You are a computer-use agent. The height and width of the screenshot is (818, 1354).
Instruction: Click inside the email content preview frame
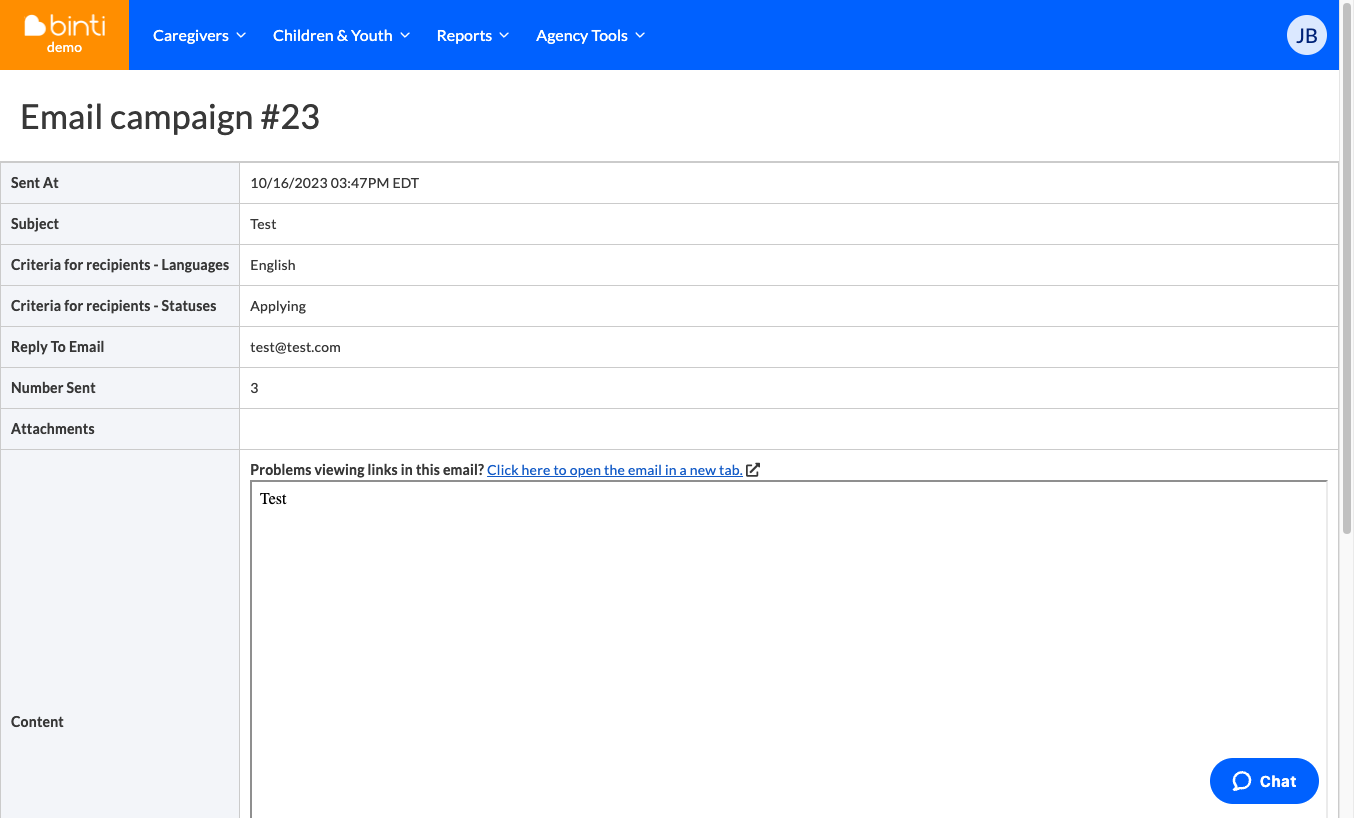click(x=788, y=650)
